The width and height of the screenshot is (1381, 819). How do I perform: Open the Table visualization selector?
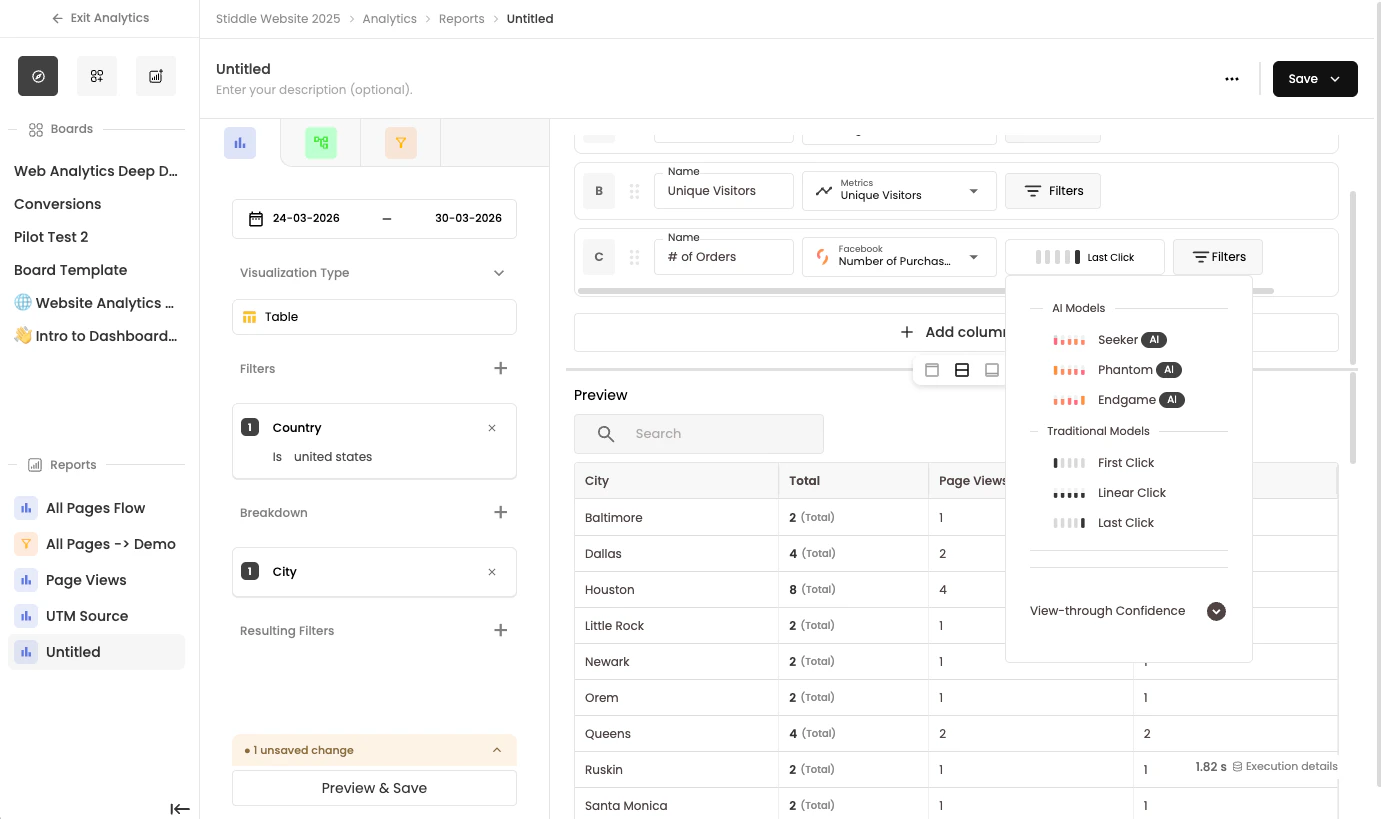coord(374,317)
